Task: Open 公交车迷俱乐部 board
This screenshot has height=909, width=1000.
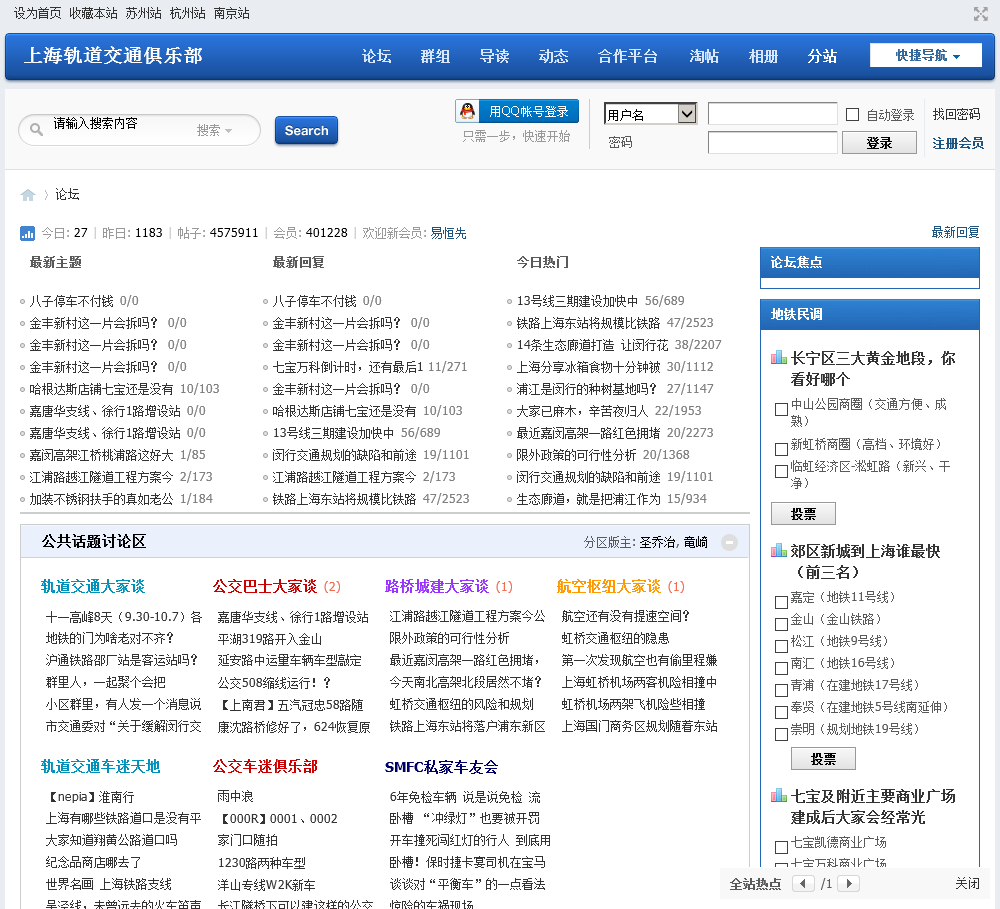Action: pyautogui.click(x=265, y=767)
